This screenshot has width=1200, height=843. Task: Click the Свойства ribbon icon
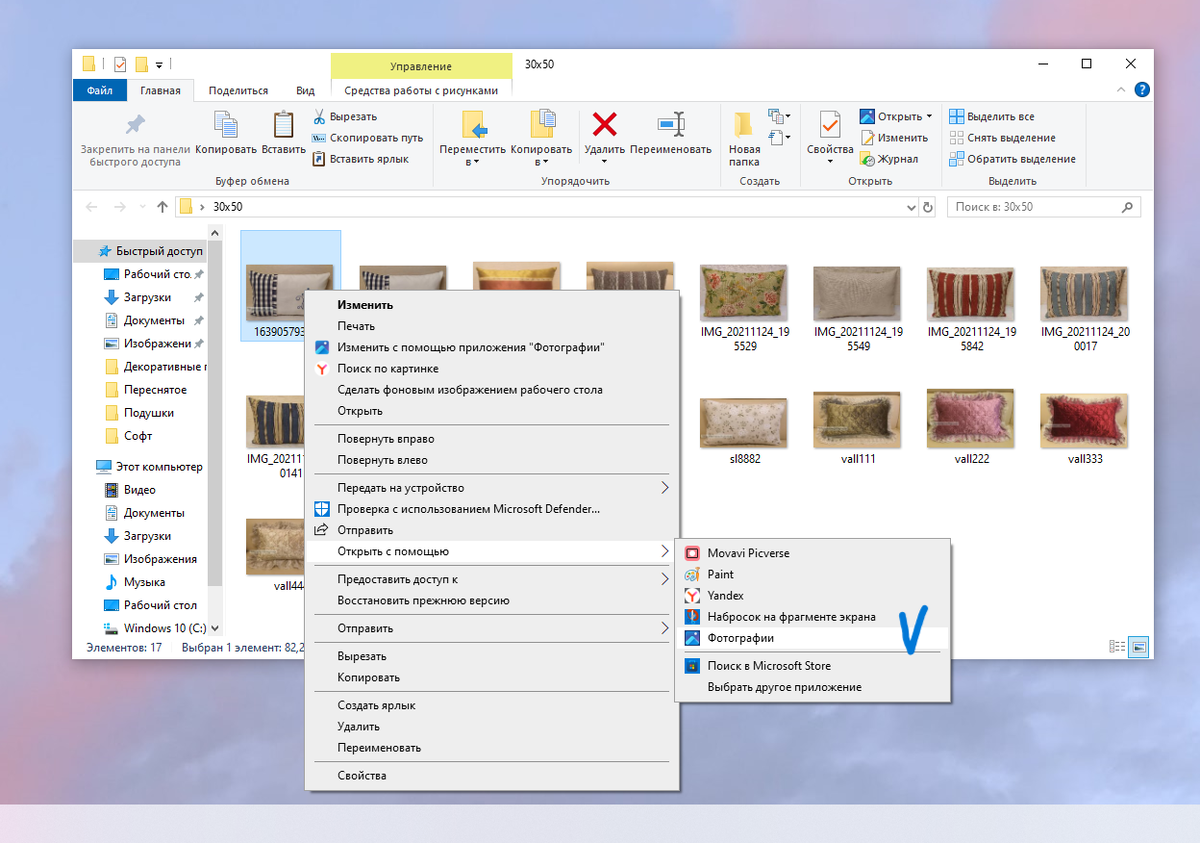[829, 124]
